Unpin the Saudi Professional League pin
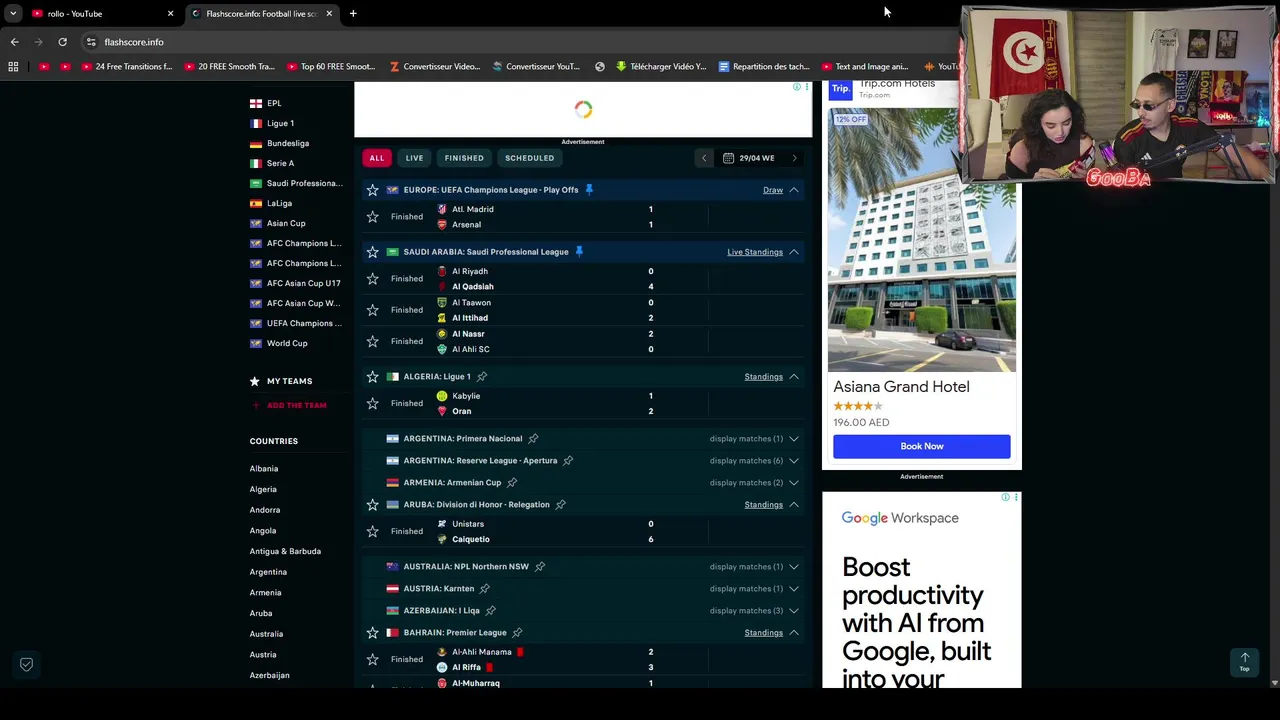The width and height of the screenshot is (1280, 720). pyautogui.click(x=579, y=252)
